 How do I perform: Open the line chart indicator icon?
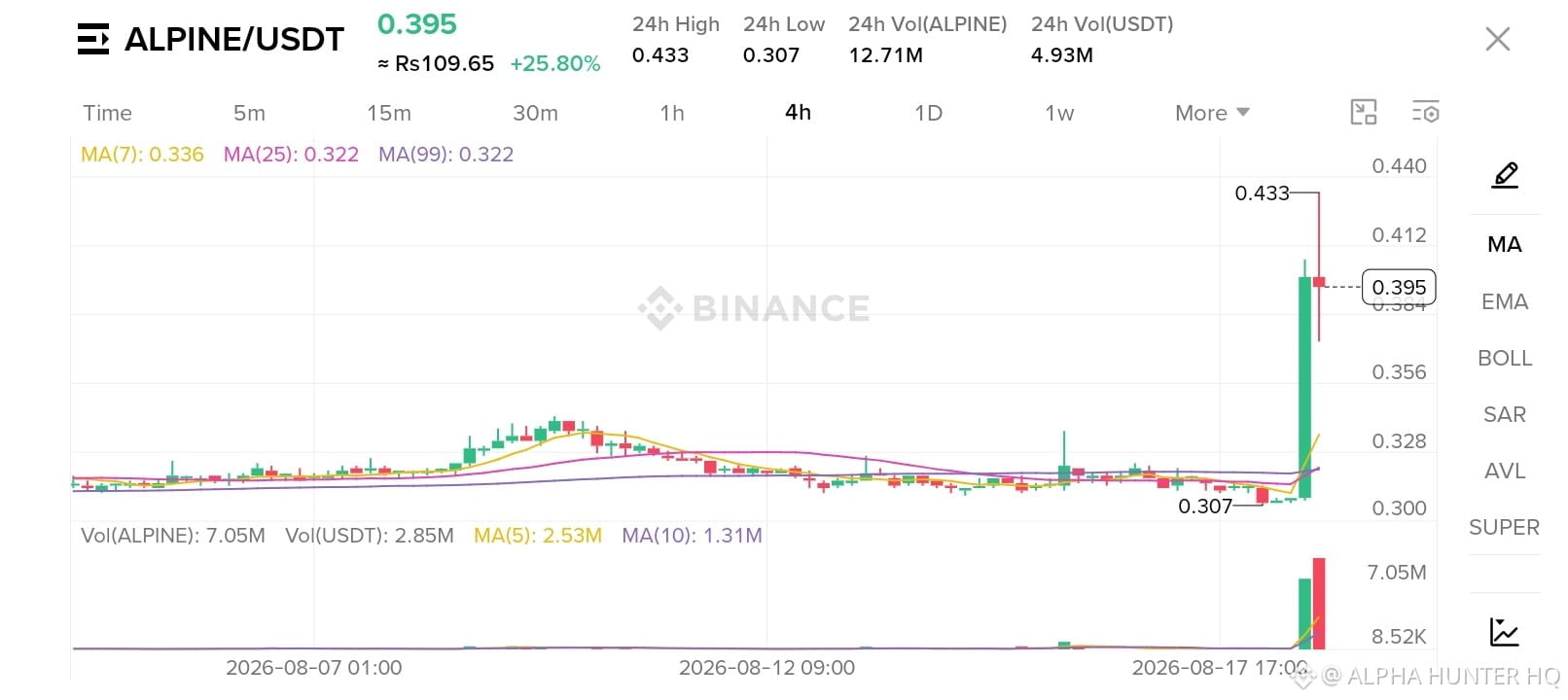1505,632
